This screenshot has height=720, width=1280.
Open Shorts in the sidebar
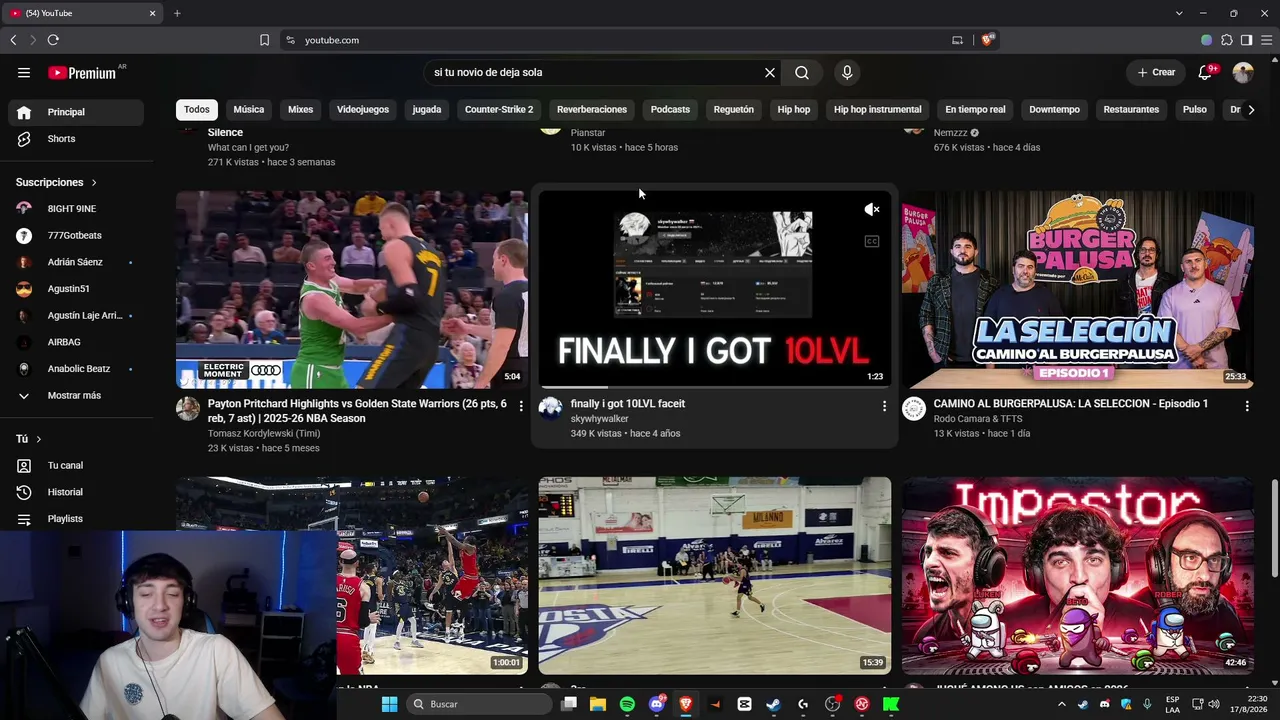76,139
